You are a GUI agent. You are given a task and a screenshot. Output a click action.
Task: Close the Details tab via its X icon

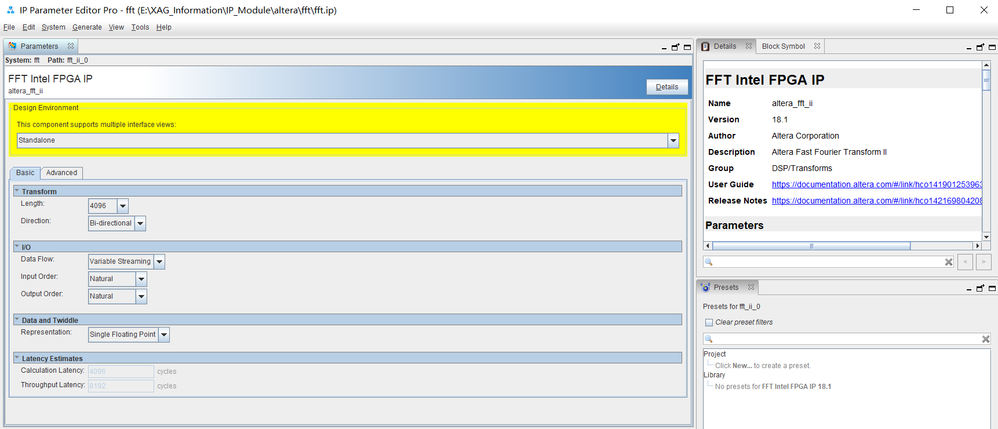pos(748,46)
